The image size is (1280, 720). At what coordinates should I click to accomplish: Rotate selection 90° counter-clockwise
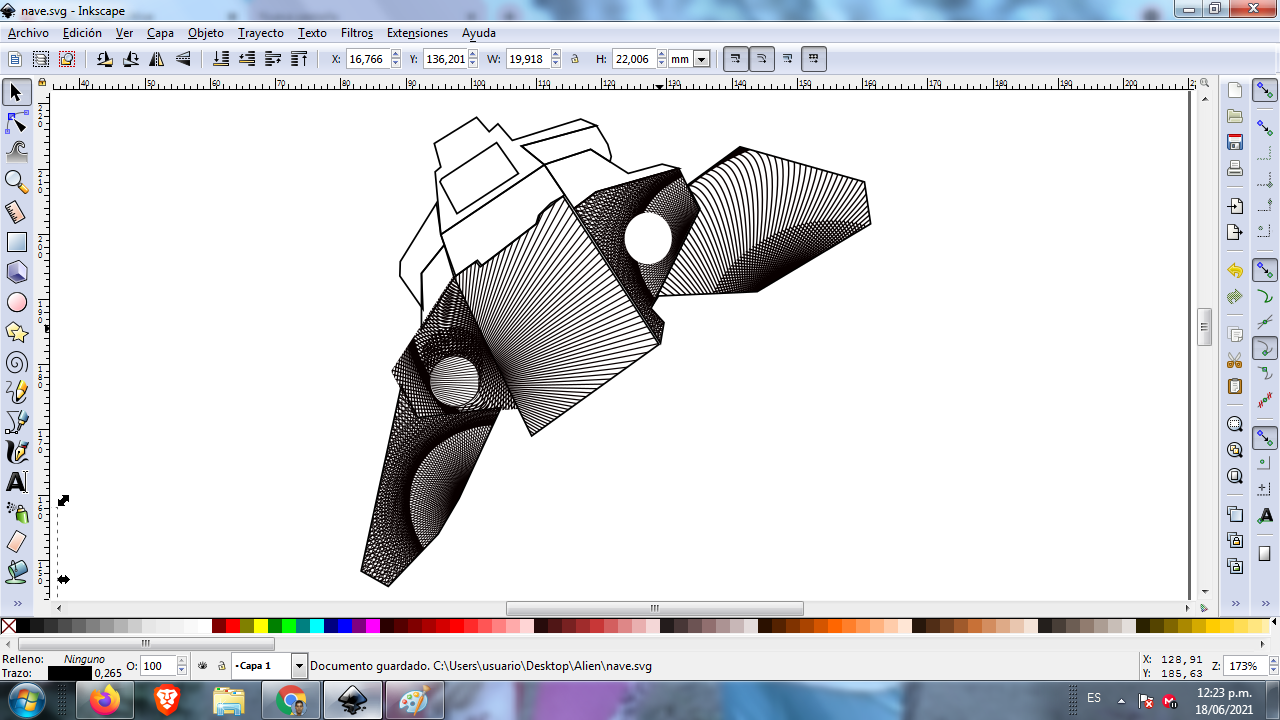click(104, 59)
